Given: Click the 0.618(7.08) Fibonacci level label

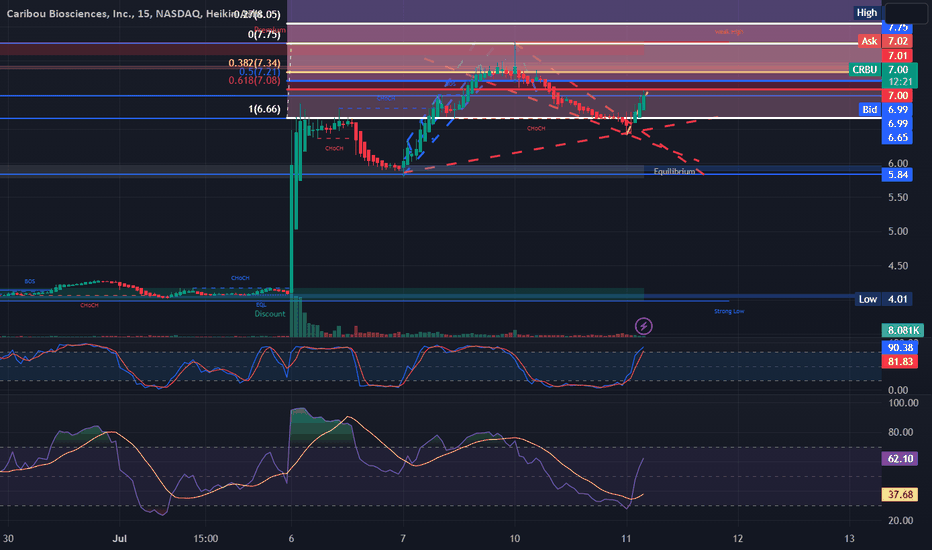Looking at the screenshot, I should point(254,80).
